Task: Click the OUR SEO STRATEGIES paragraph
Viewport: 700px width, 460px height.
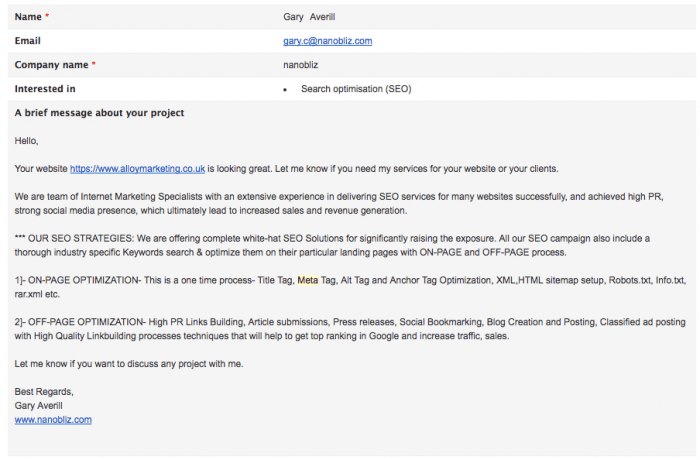Action: [332, 245]
